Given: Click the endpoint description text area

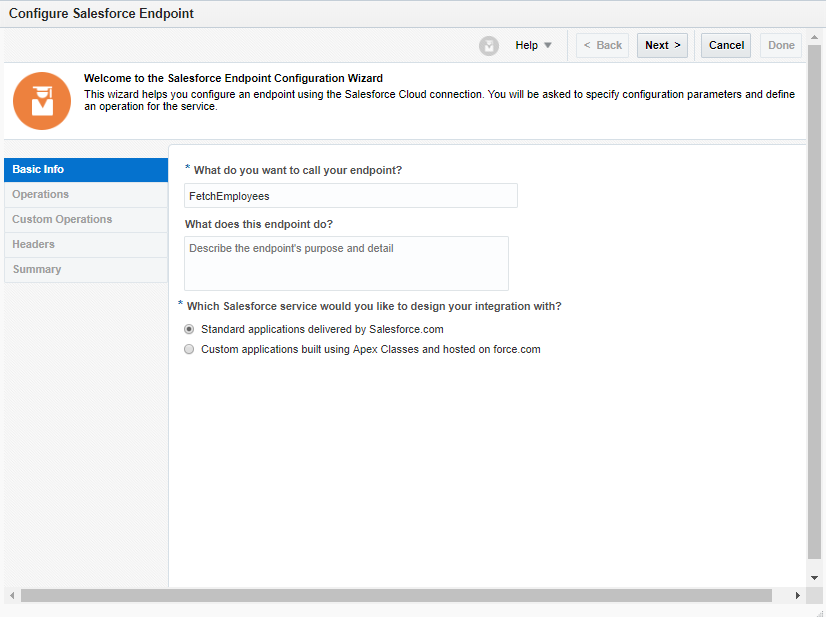Looking at the screenshot, I should [x=346, y=263].
